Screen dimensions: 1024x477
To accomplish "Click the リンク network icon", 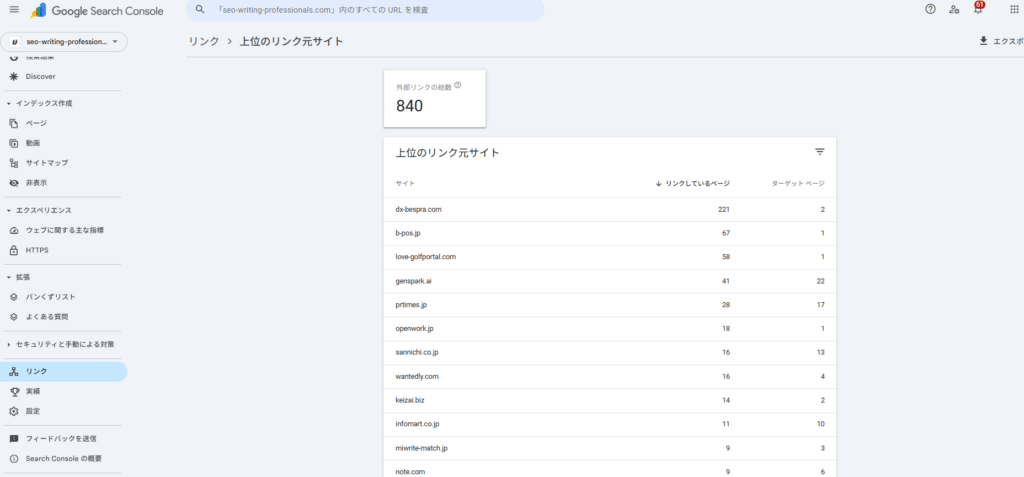I will [x=14, y=371].
